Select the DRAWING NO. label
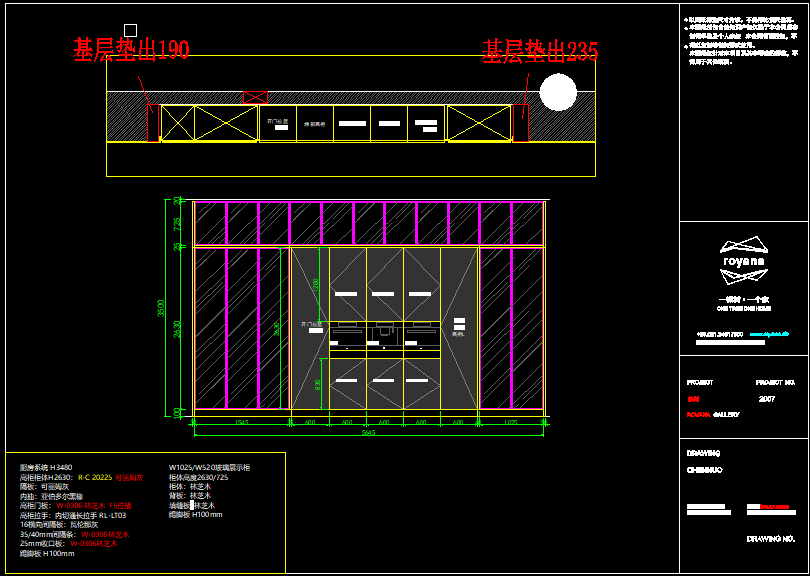 pos(770,539)
